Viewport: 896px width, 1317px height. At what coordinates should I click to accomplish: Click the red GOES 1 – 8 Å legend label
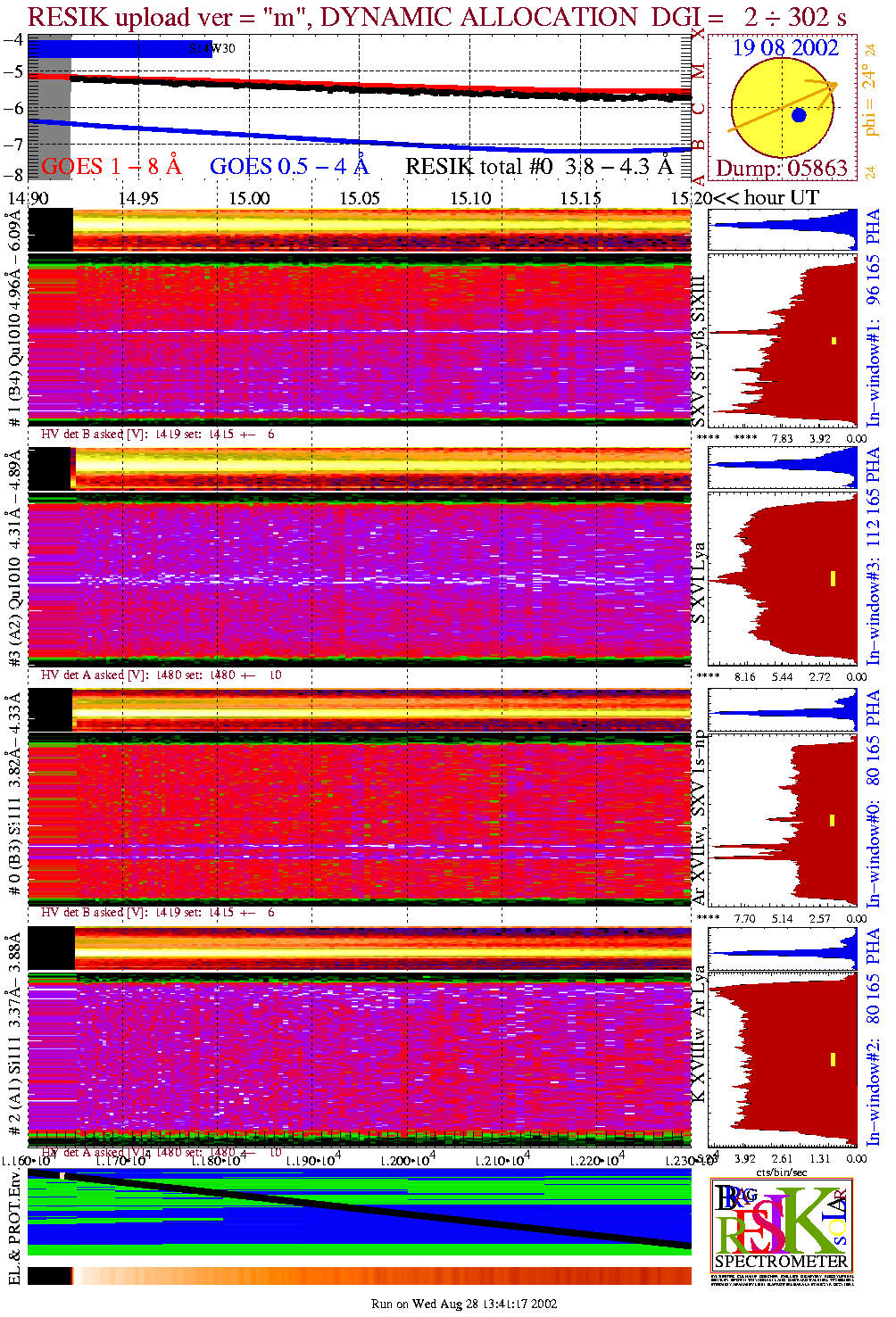[112, 167]
